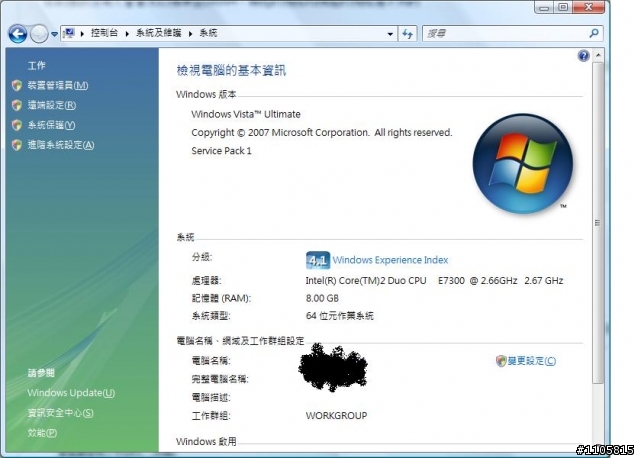Open the recent pages dropdown arrow
640x458 pixels.
(x=54, y=34)
